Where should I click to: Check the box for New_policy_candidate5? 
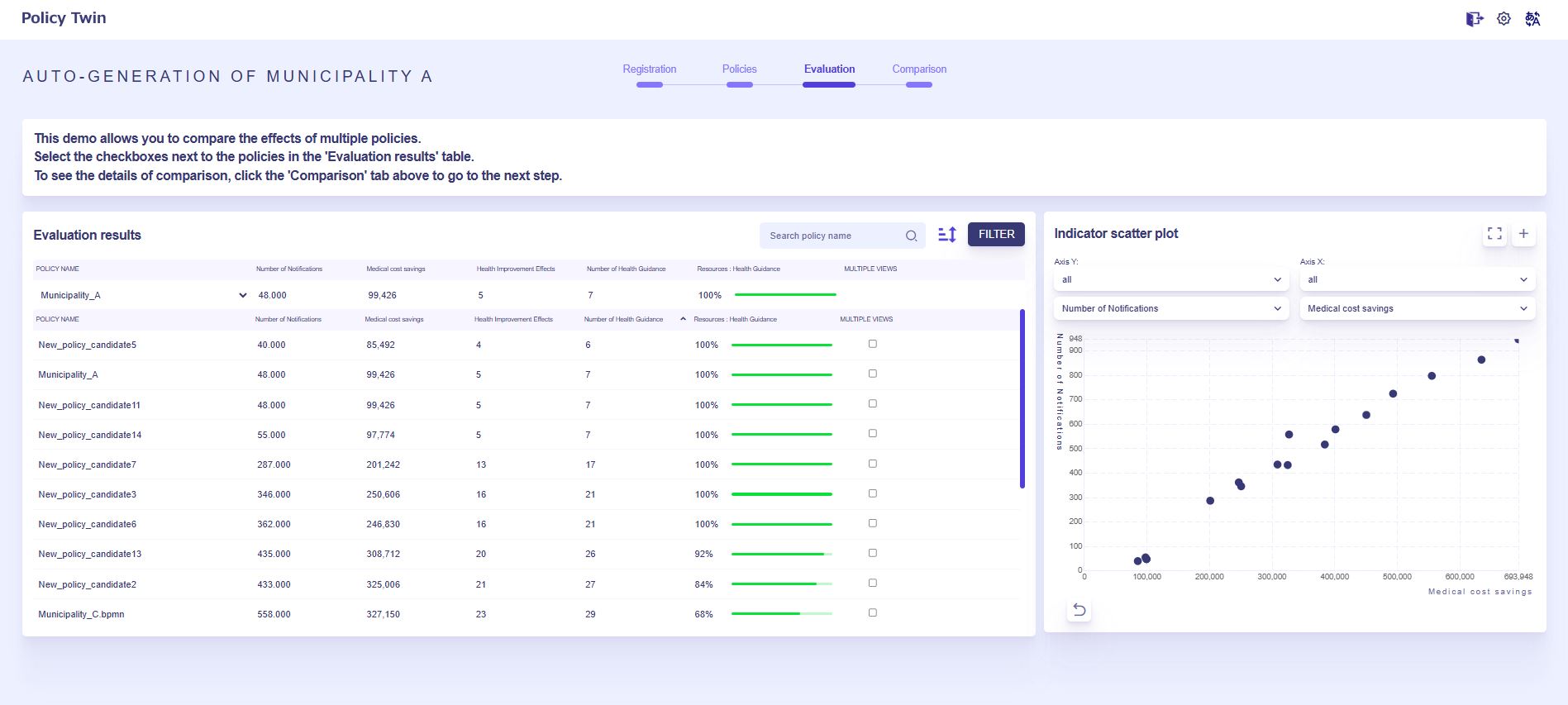(872, 344)
